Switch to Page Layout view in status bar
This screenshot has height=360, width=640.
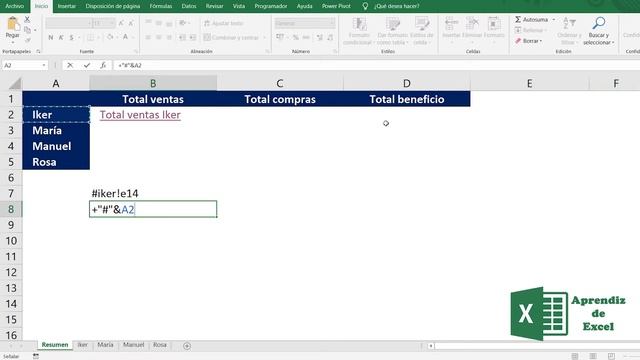593,356
